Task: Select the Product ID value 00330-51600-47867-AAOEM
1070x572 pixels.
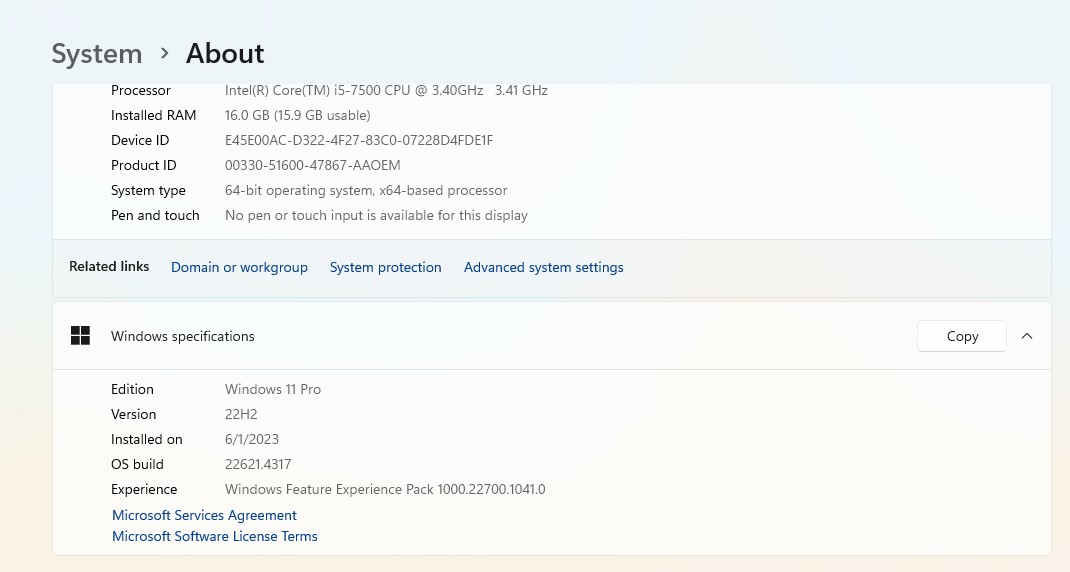Action: coord(313,165)
